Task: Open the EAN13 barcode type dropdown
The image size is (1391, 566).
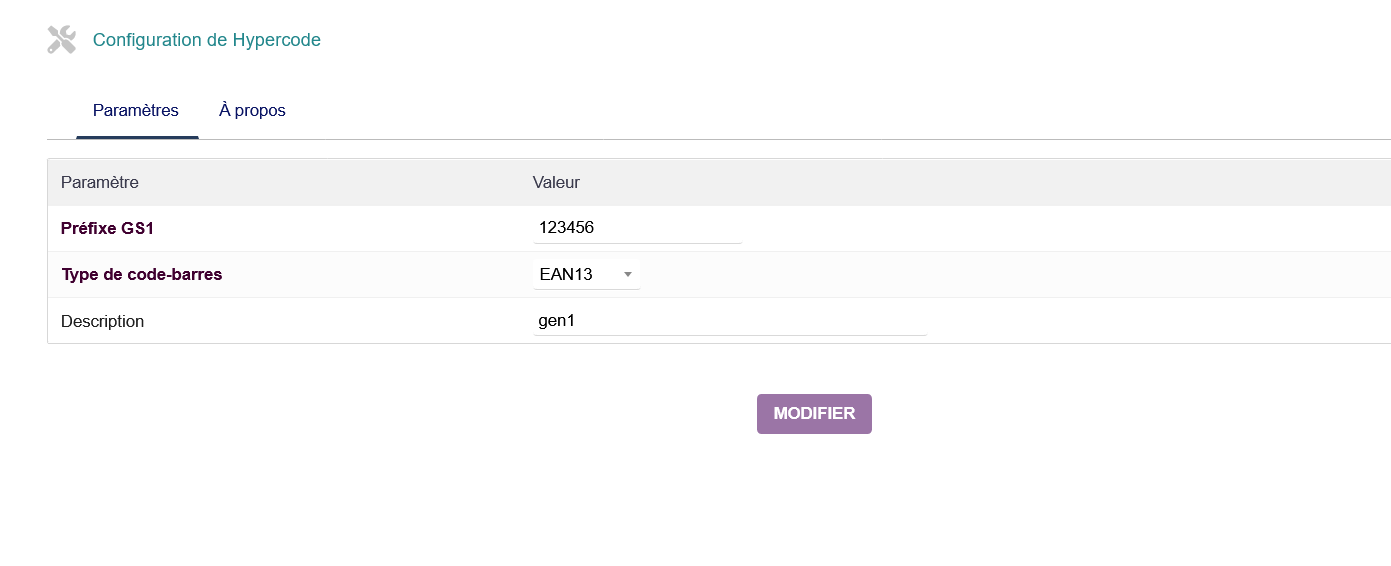Action: pos(586,274)
